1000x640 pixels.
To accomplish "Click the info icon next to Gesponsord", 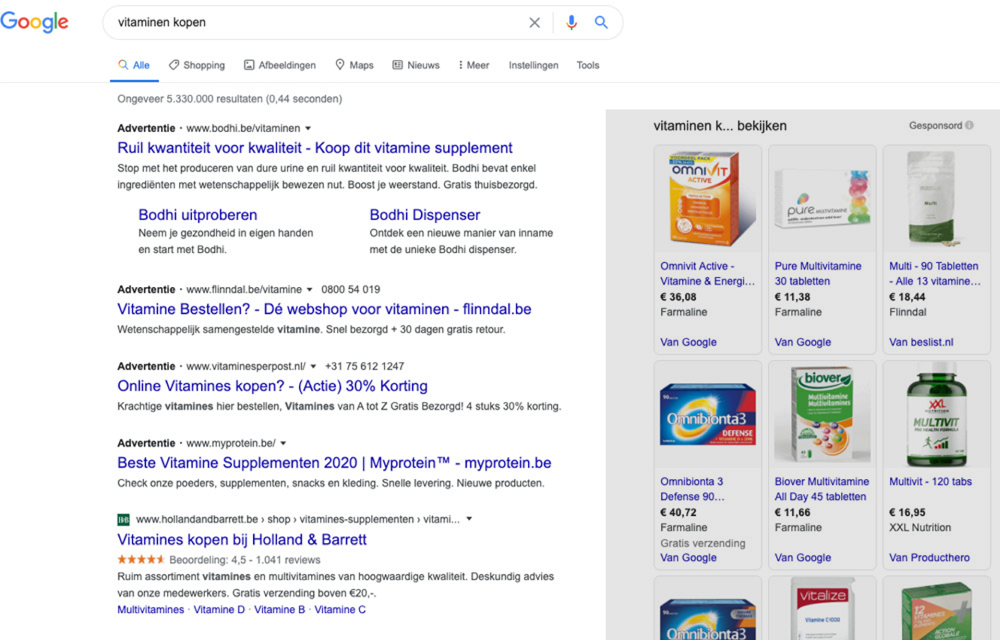I will tap(969, 126).
